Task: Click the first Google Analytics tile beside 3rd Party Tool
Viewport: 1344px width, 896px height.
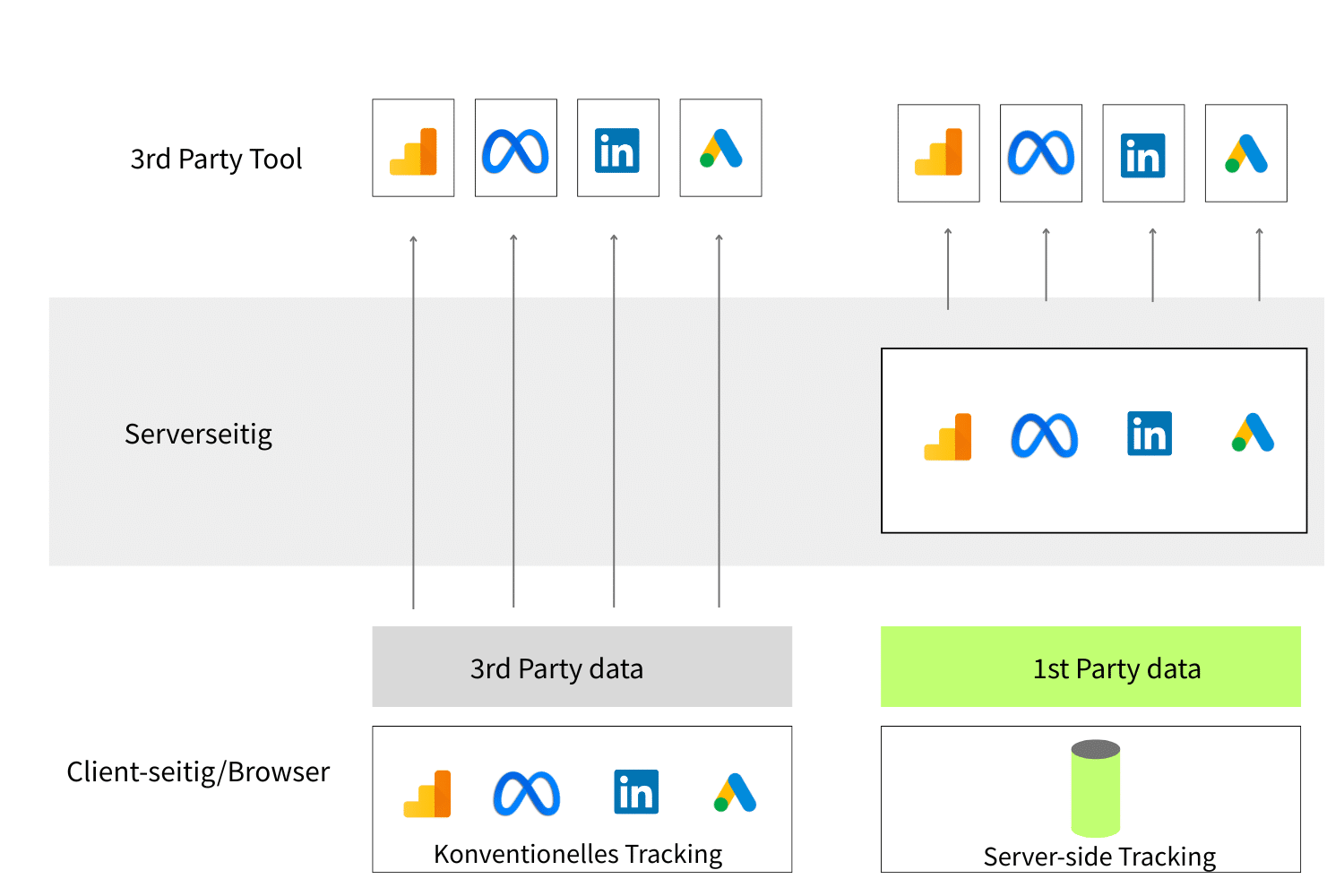Action: pyautogui.click(x=413, y=148)
